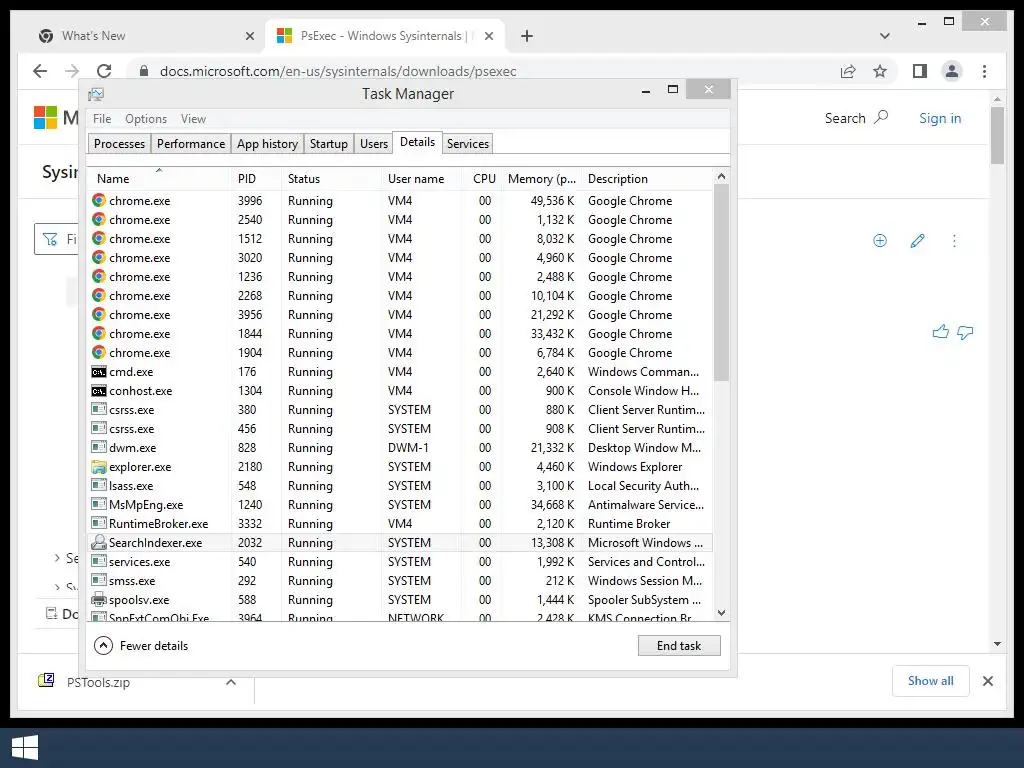Open the Task Manager View menu
Image resolution: width=1024 pixels, height=768 pixels.
193,119
